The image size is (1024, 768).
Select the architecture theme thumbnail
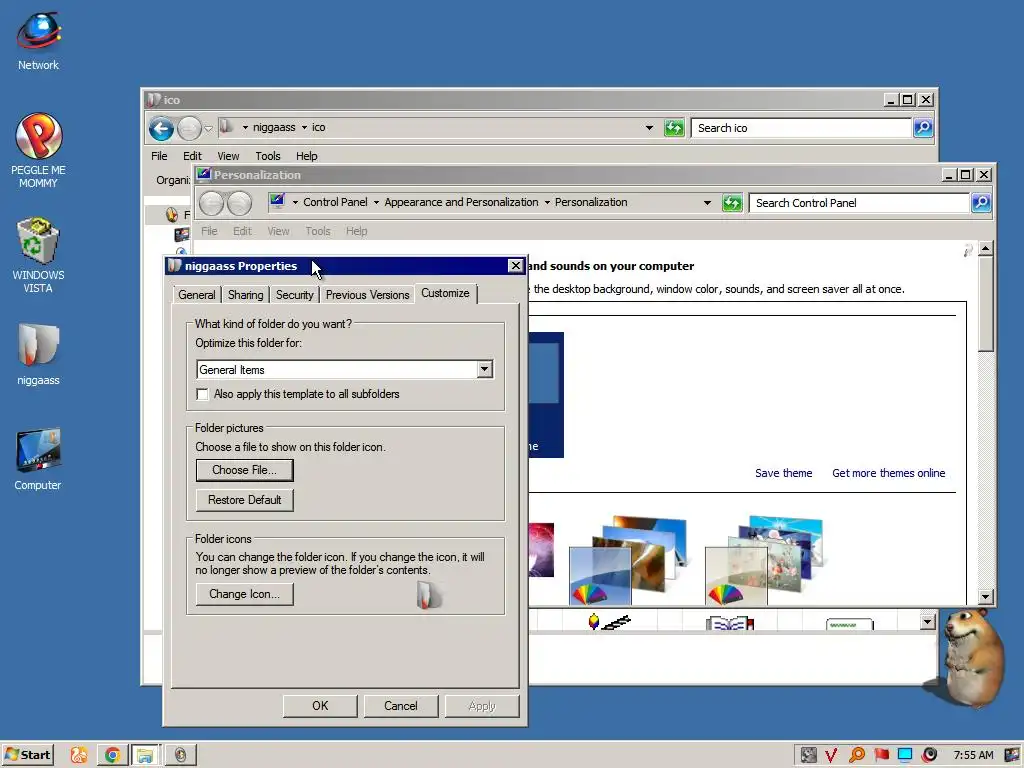pyautogui.click(x=629, y=560)
